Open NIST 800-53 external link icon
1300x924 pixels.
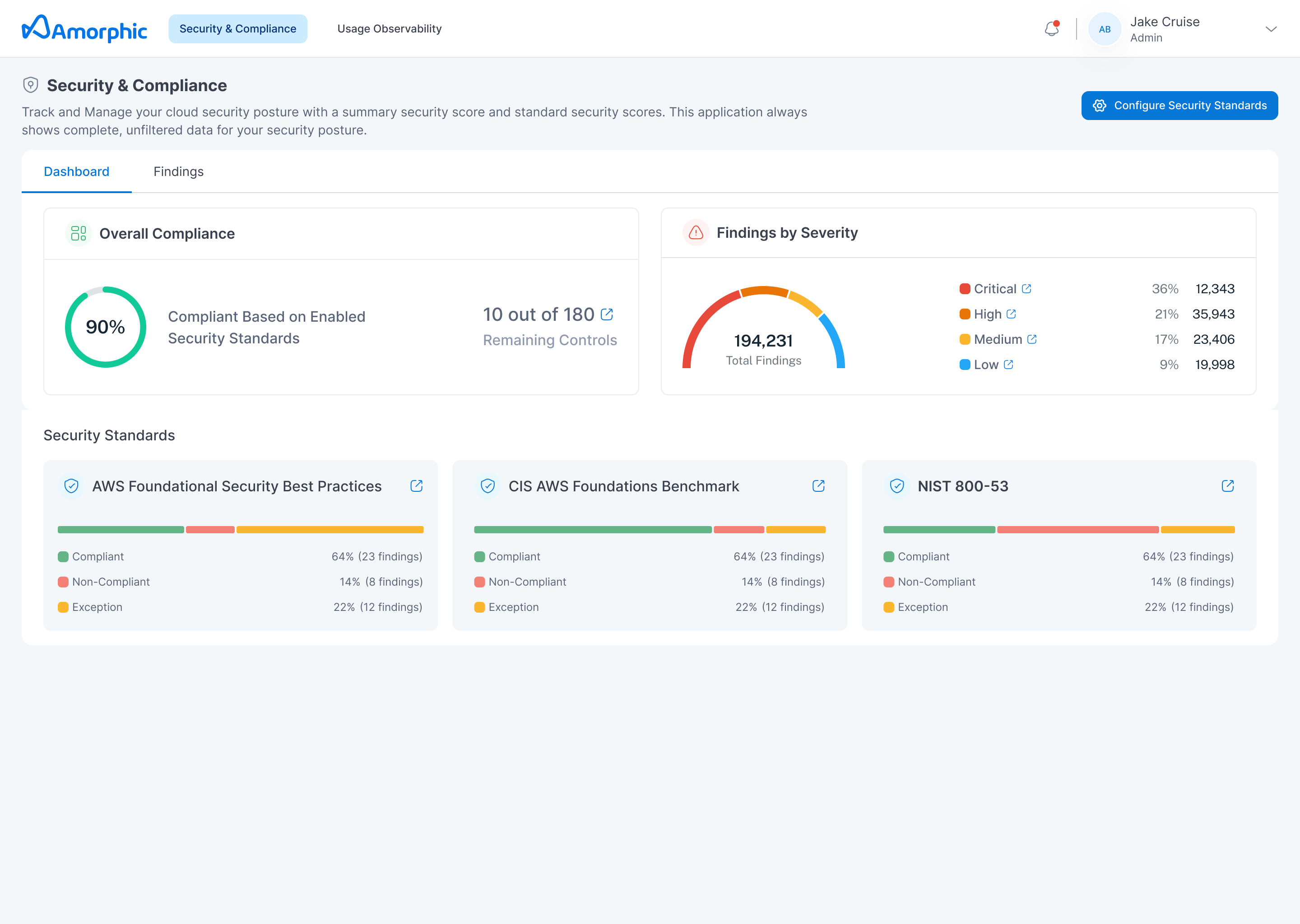coord(1228,486)
